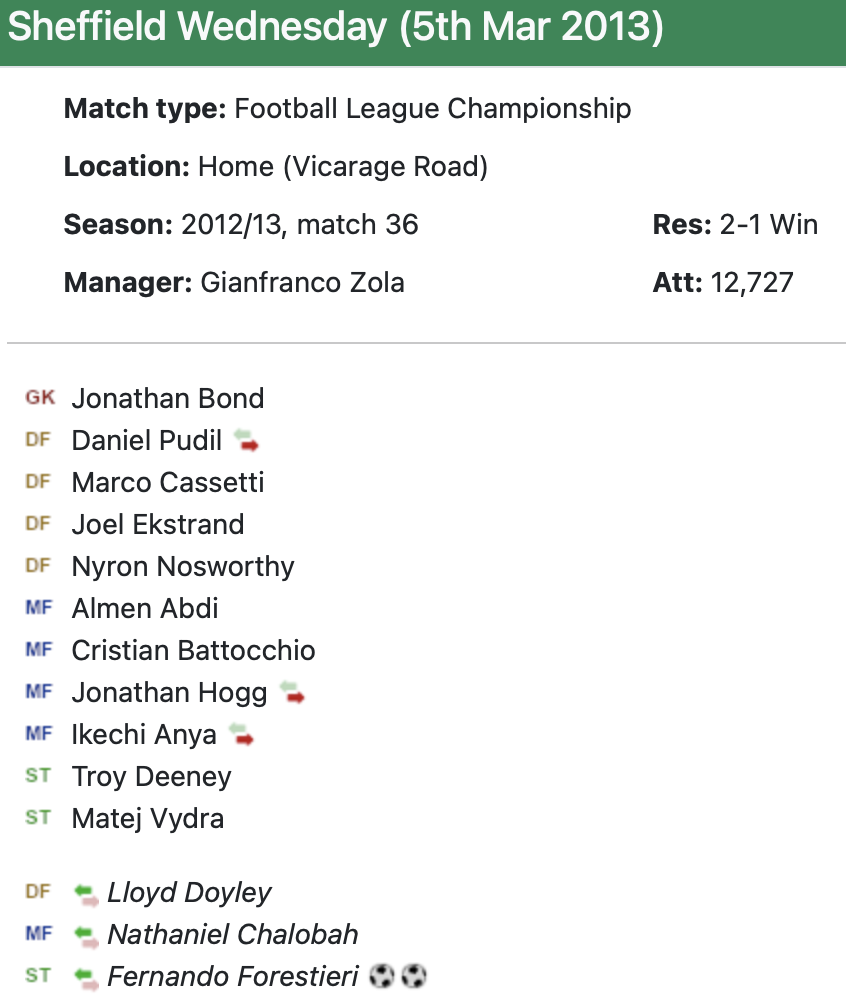
Task: Open Almen Abdi player page
Action: pos(145,609)
